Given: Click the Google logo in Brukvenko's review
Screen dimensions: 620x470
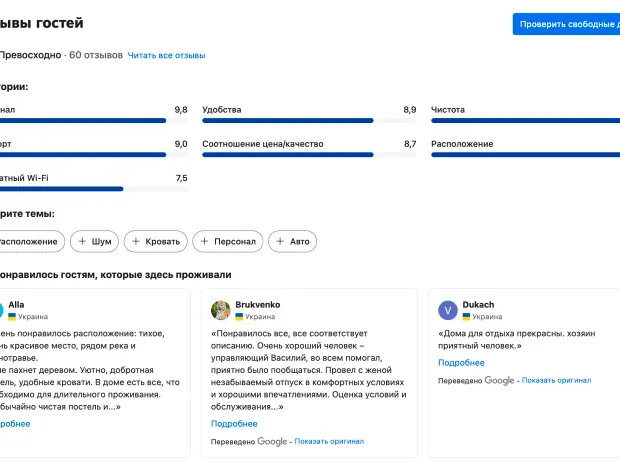Looking at the screenshot, I should tap(272, 441).
